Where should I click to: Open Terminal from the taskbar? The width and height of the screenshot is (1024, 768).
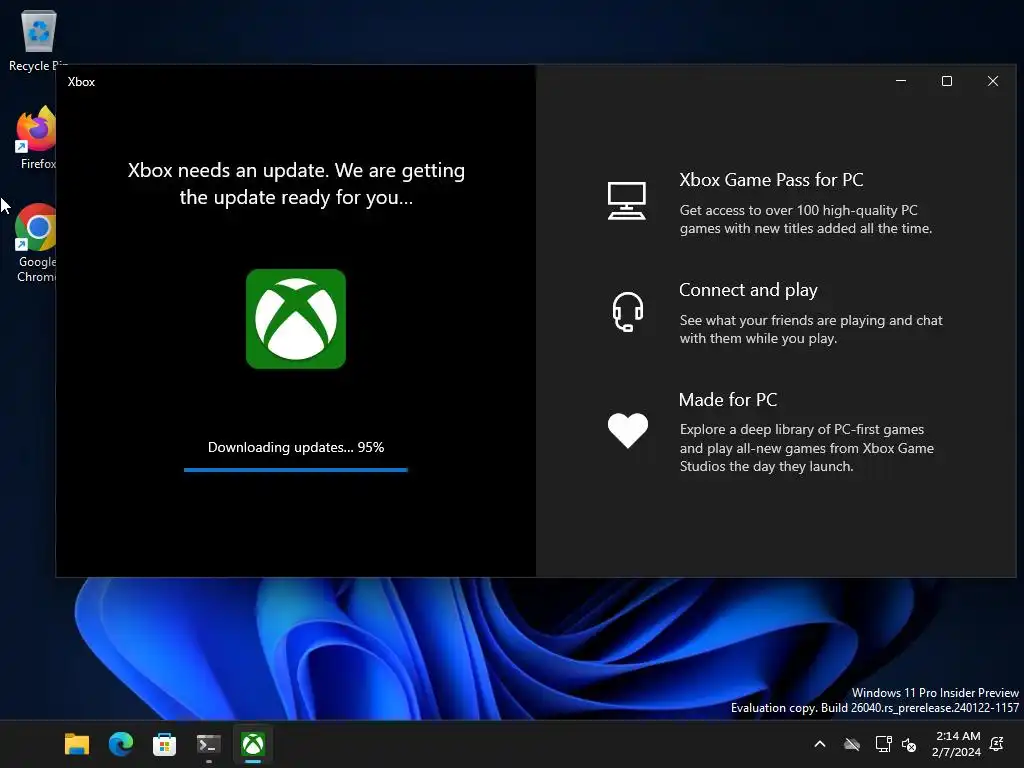pos(209,744)
